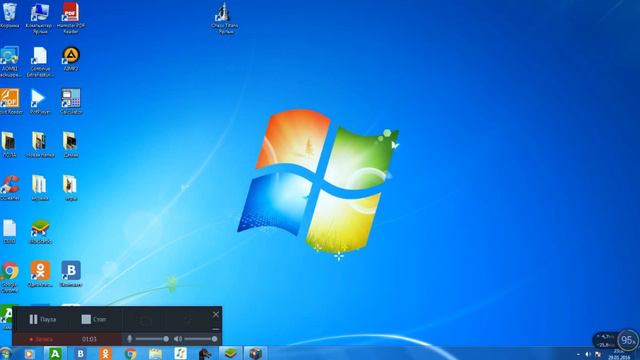Click the red Запись recording indicator

point(41,339)
